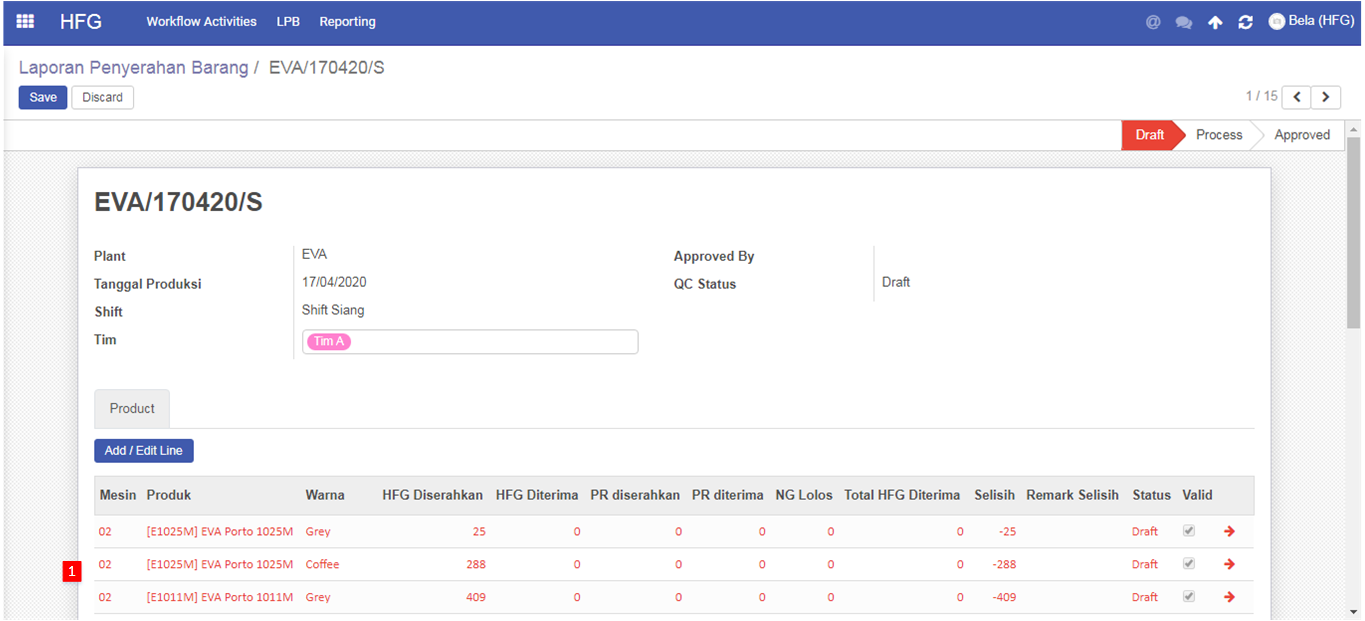Select the Product tab
The image size is (1365, 621).
(132, 409)
